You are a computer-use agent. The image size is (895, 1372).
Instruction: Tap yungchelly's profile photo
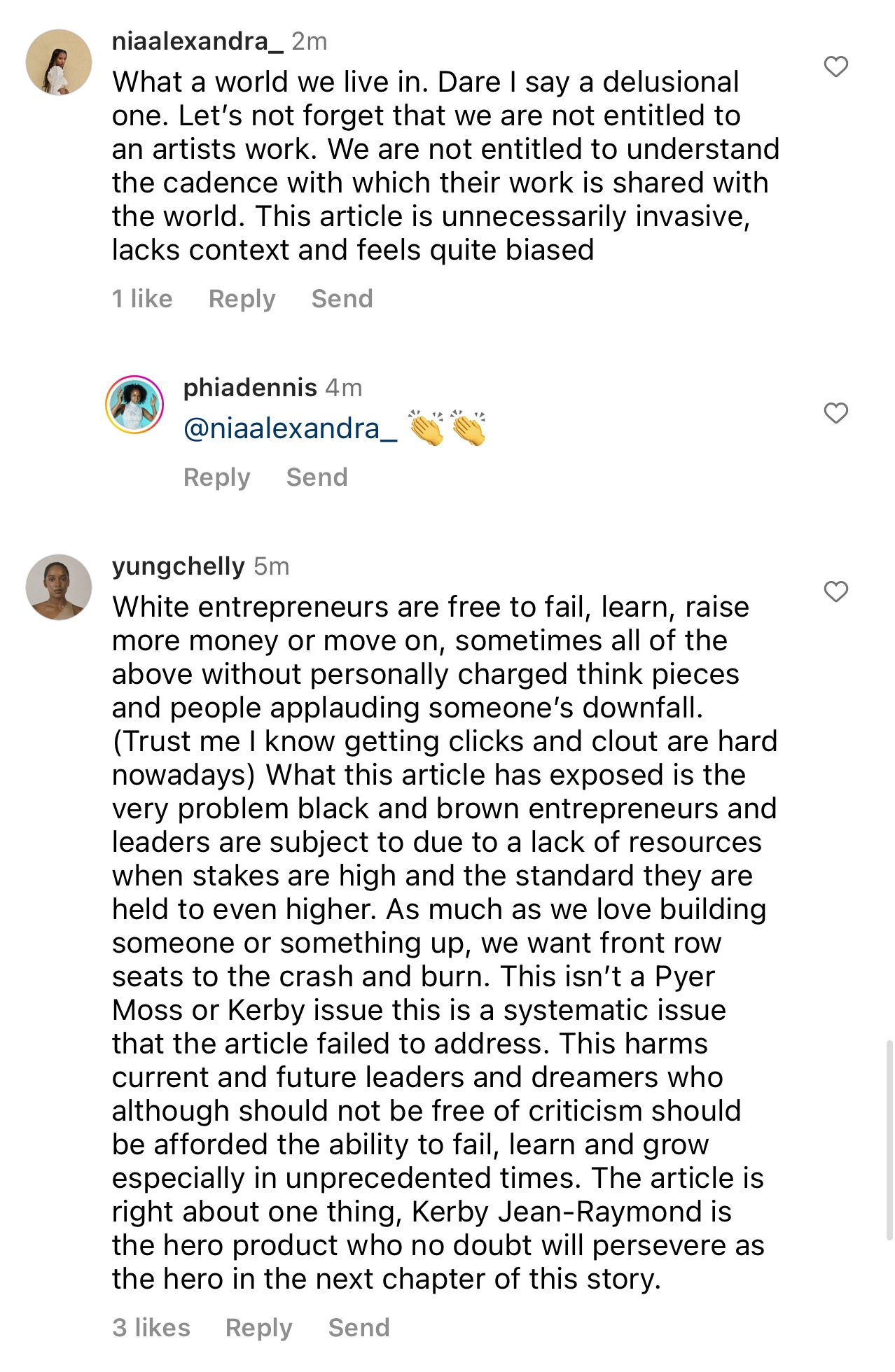(x=59, y=587)
